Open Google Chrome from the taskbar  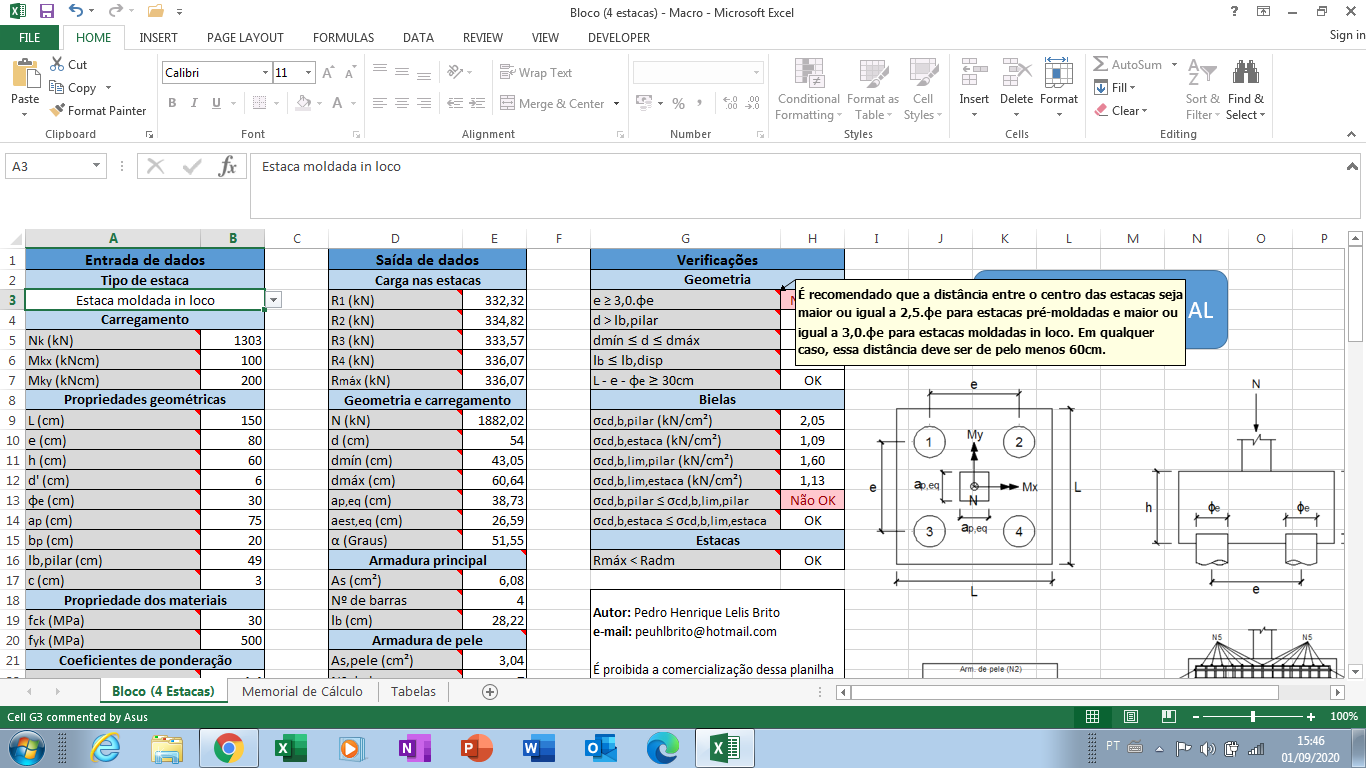point(228,748)
